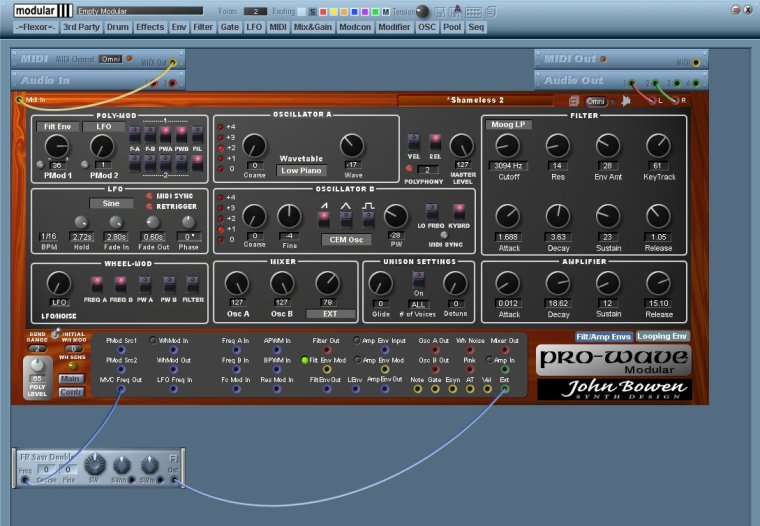Open the Filter module menu
760x526 pixels.
(x=203, y=27)
